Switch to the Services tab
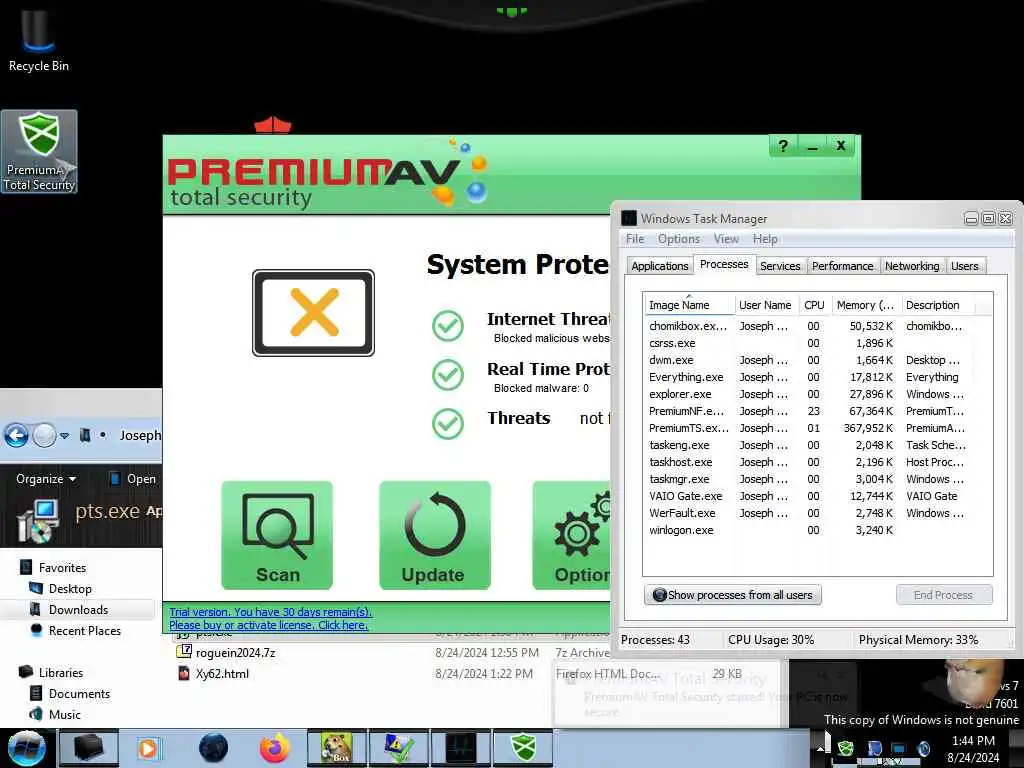Image resolution: width=1024 pixels, height=768 pixels. pyautogui.click(x=780, y=266)
